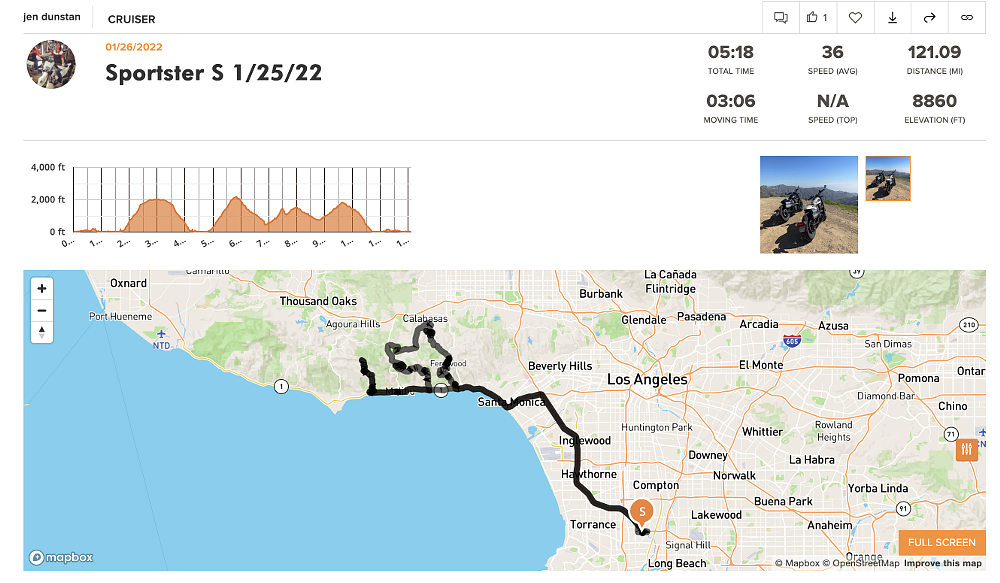Viewport: 1000px width, 583px height.
Task: View the large motorcycle photo thumbnail
Action: pos(808,205)
